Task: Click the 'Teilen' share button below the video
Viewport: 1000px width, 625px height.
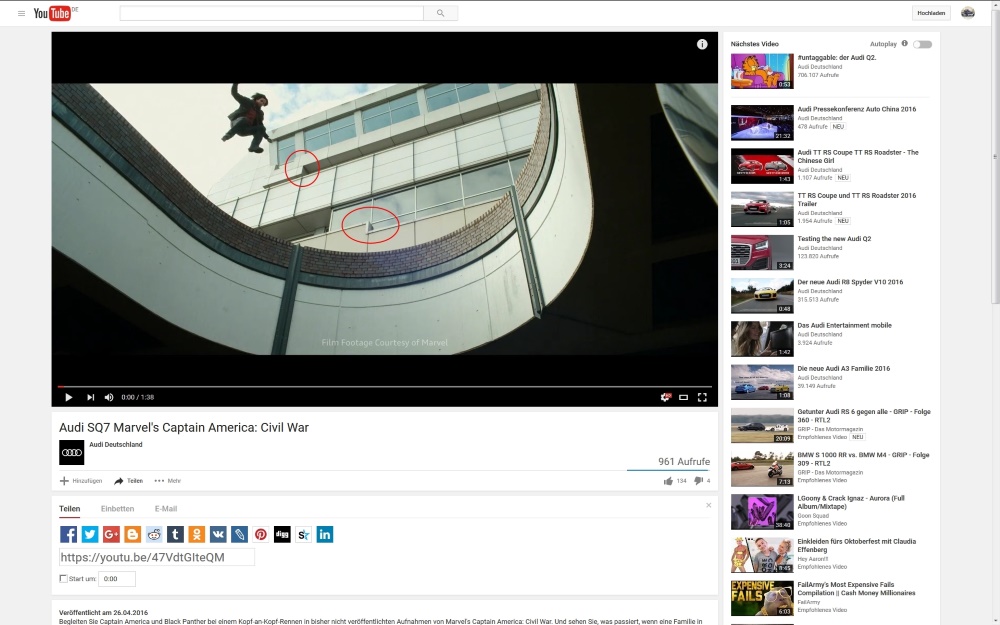Action: pos(128,481)
